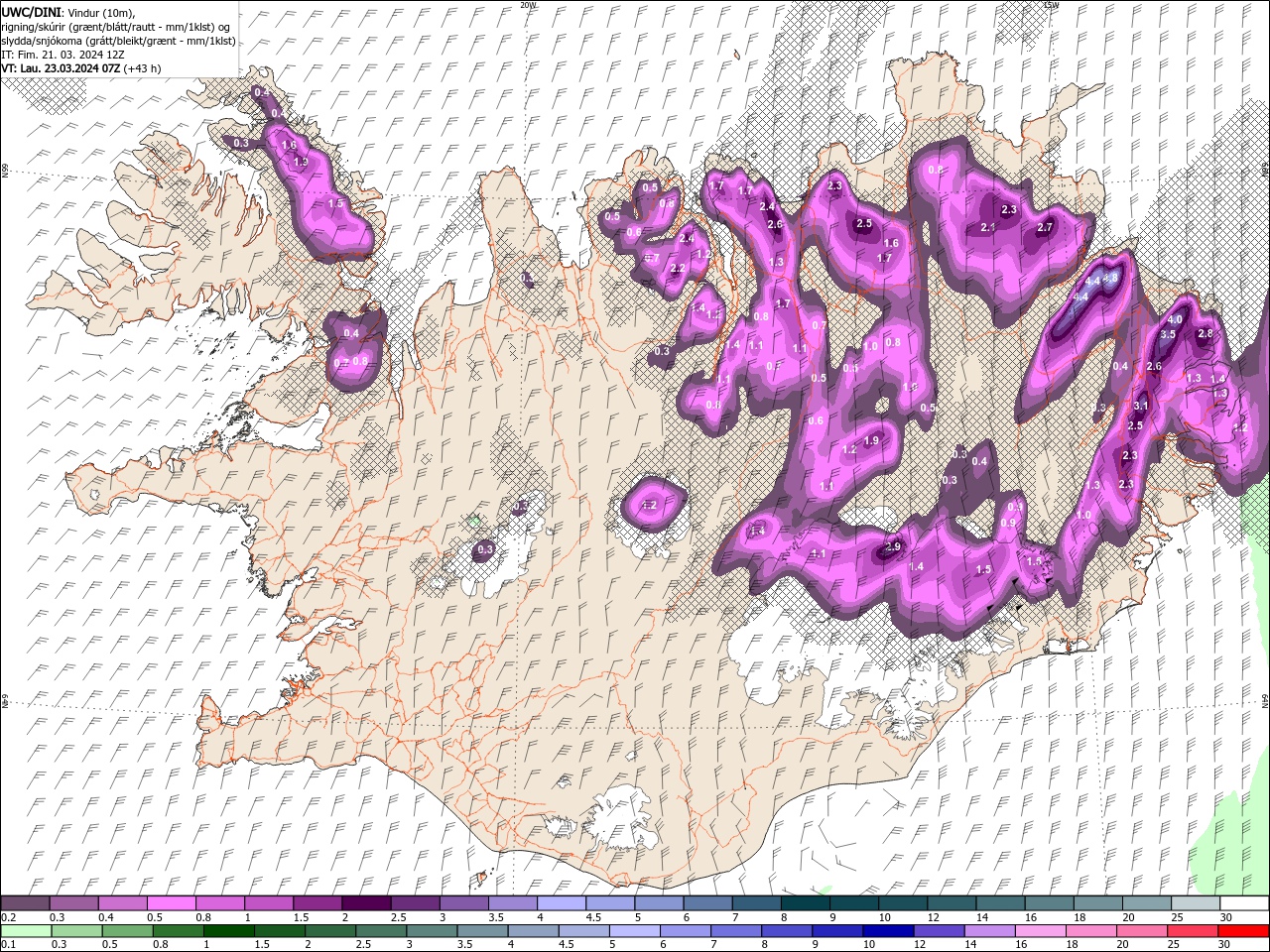Click 'VT: Lau. 23.03.2024 07Z (+43 h)' line
The width and height of the screenshot is (1270, 952).
[x=81, y=68]
